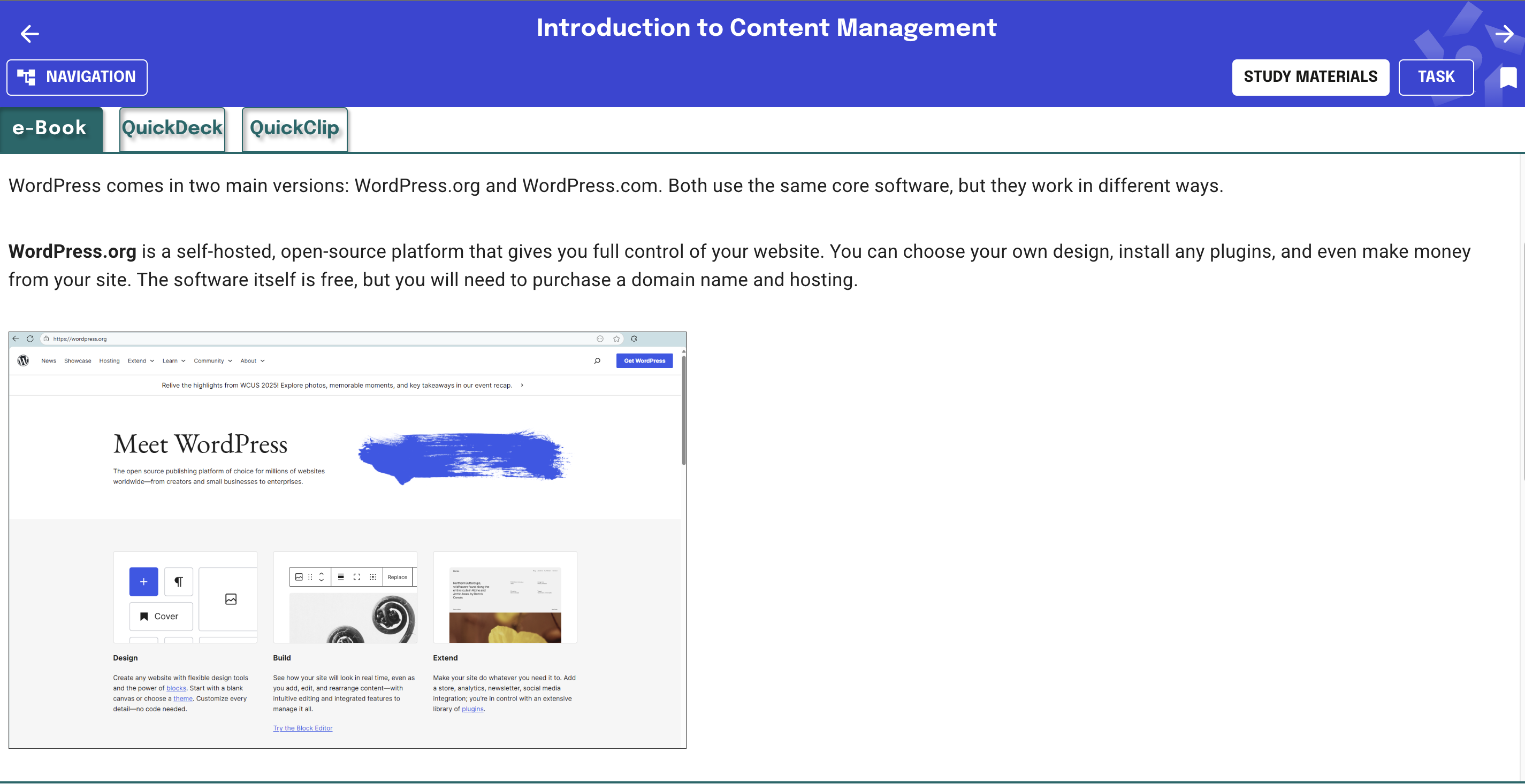
Task: Click the search magnifier icon on WordPress.org
Action: (x=597, y=360)
